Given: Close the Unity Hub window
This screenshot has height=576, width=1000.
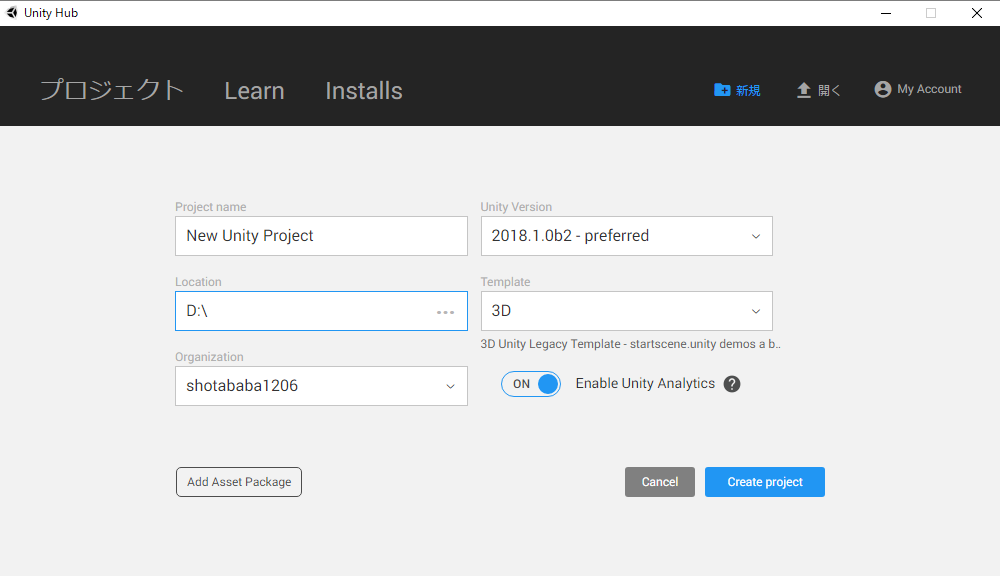Looking at the screenshot, I should click(x=976, y=13).
